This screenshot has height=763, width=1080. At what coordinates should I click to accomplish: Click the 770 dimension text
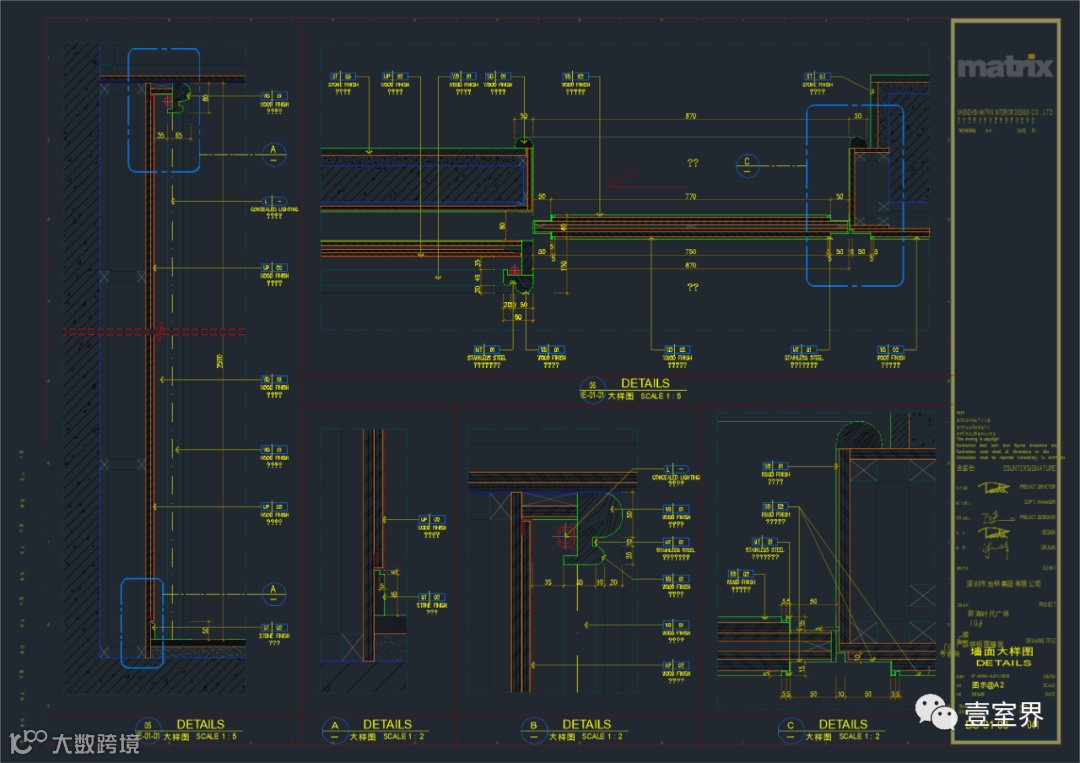690,197
